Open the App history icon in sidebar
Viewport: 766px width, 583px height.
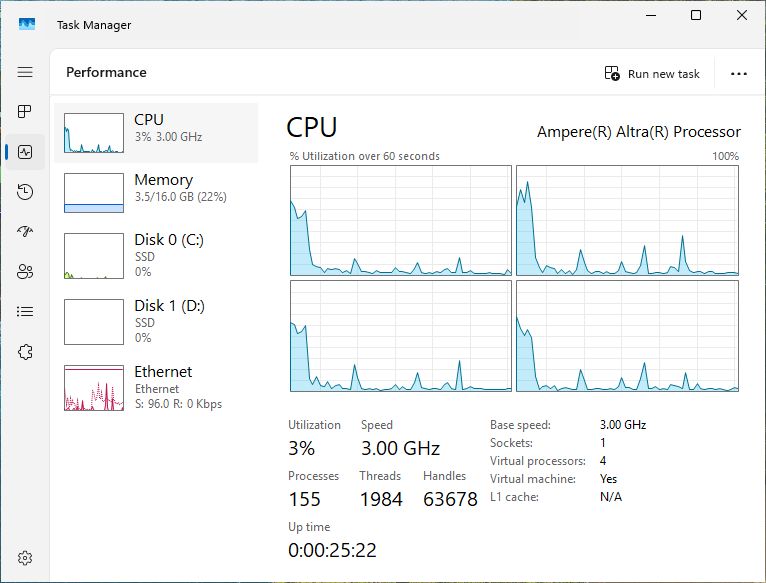click(26, 192)
